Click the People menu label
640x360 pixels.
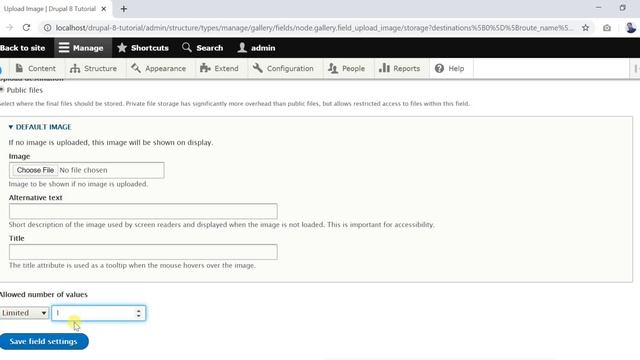pyautogui.click(x=353, y=69)
